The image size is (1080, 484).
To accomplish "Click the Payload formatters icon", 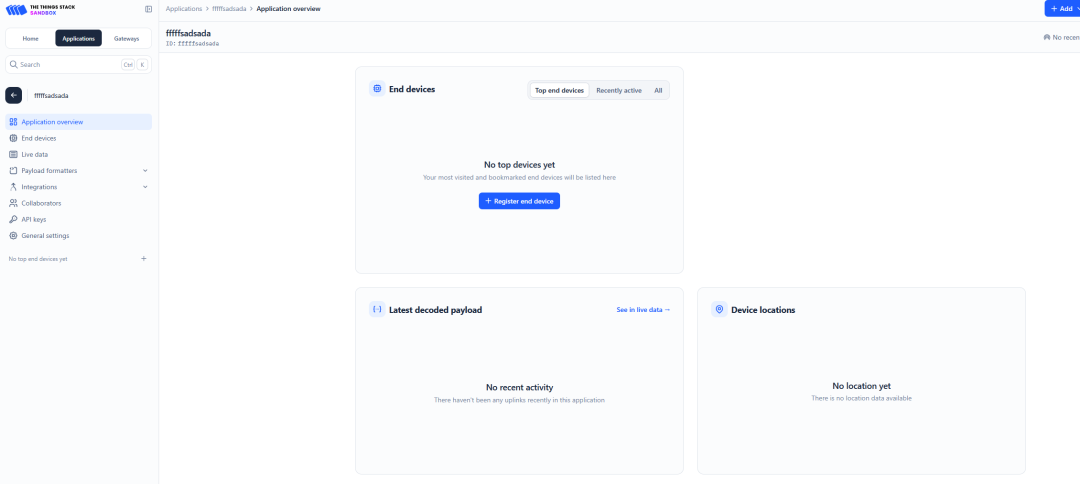I will 13,171.
